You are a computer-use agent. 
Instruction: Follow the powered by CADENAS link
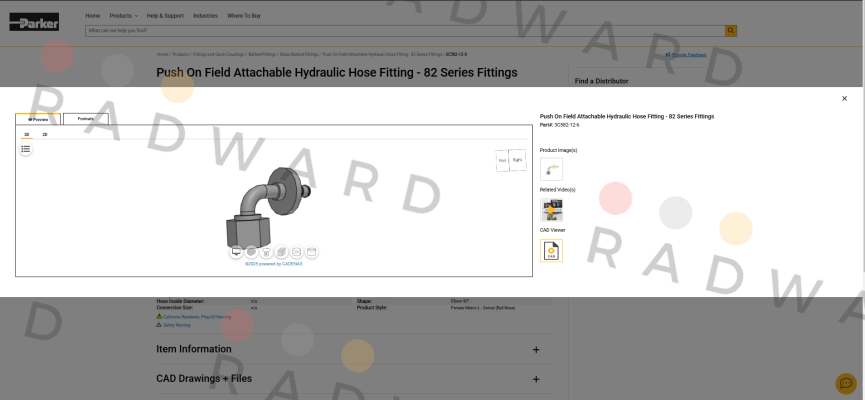(x=274, y=264)
